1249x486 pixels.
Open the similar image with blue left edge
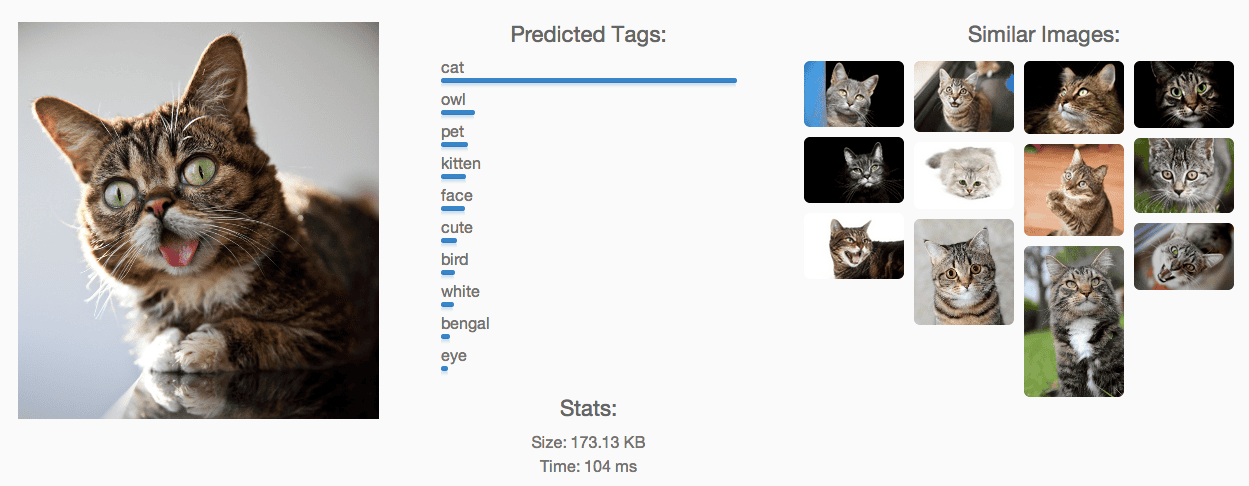tap(854, 94)
